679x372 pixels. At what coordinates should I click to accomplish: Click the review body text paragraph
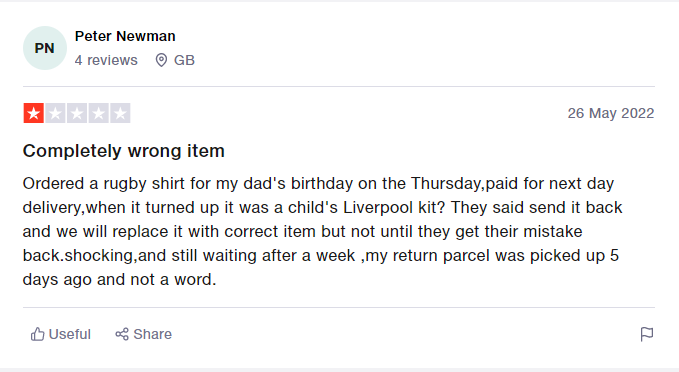(323, 231)
